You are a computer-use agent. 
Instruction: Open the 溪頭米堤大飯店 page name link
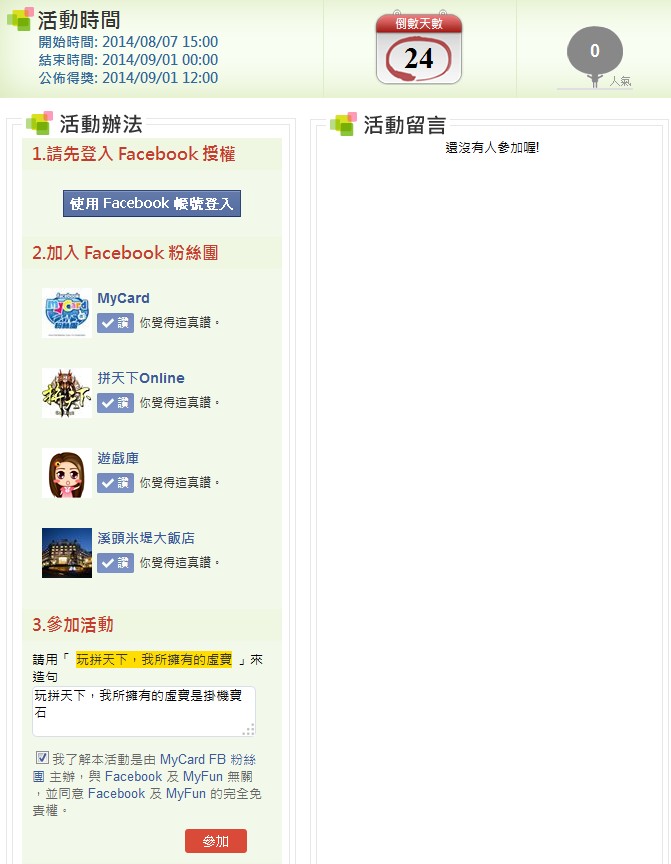pos(146,538)
